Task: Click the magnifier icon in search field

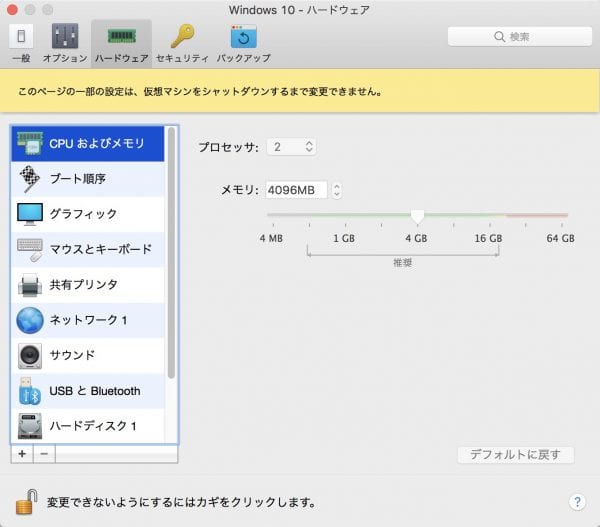Action: point(499,37)
